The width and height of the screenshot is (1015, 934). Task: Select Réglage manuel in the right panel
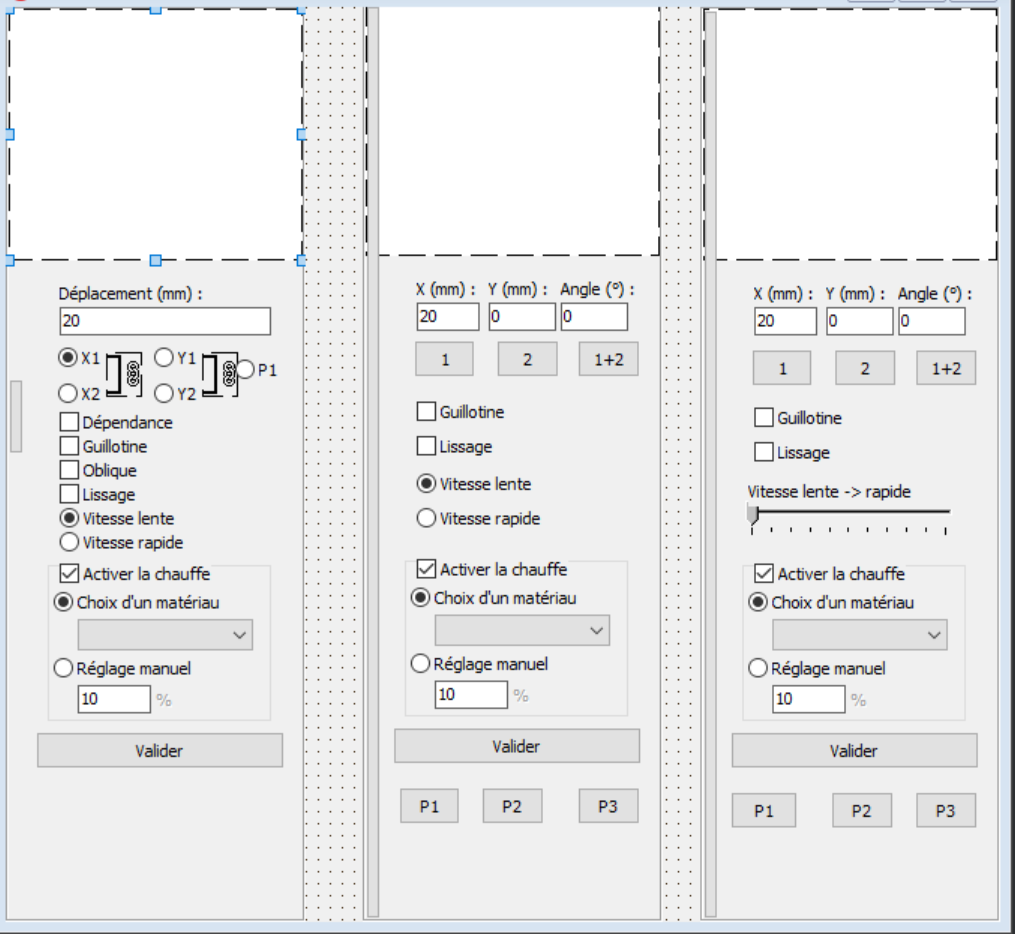pyautogui.click(x=759, y=669)
